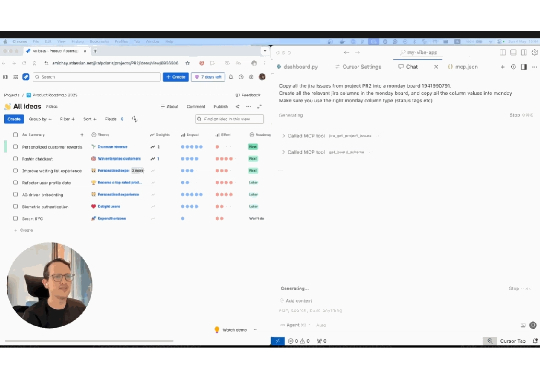Check the Faster checkout row checkbox

pos(15,159)
